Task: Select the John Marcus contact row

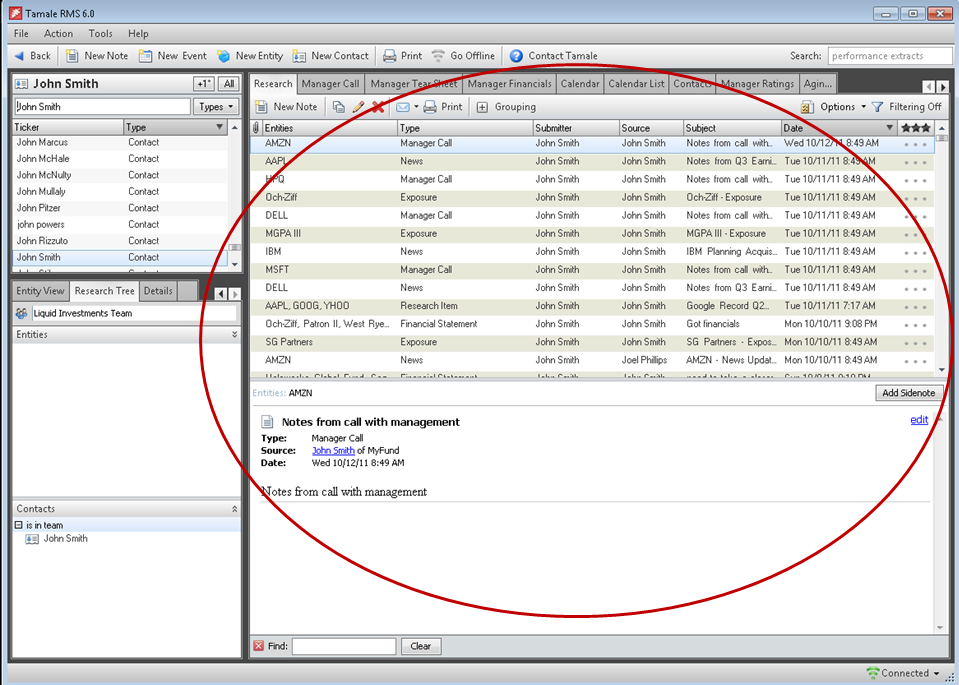Action: coord(120,143)
